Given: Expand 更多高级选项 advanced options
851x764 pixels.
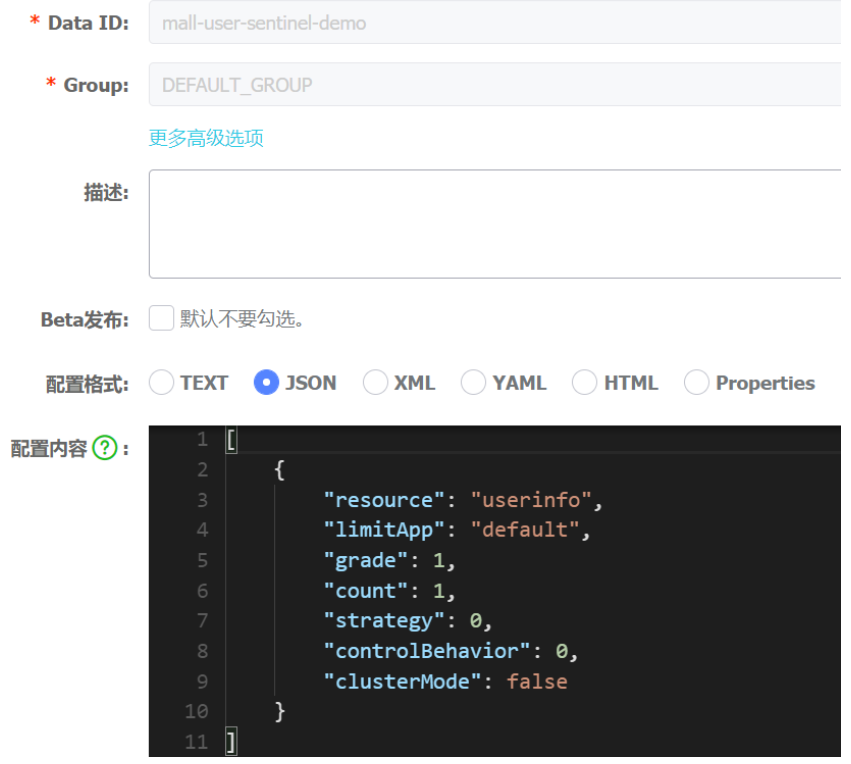Looking at the screenshot, I should pos(206,138).
